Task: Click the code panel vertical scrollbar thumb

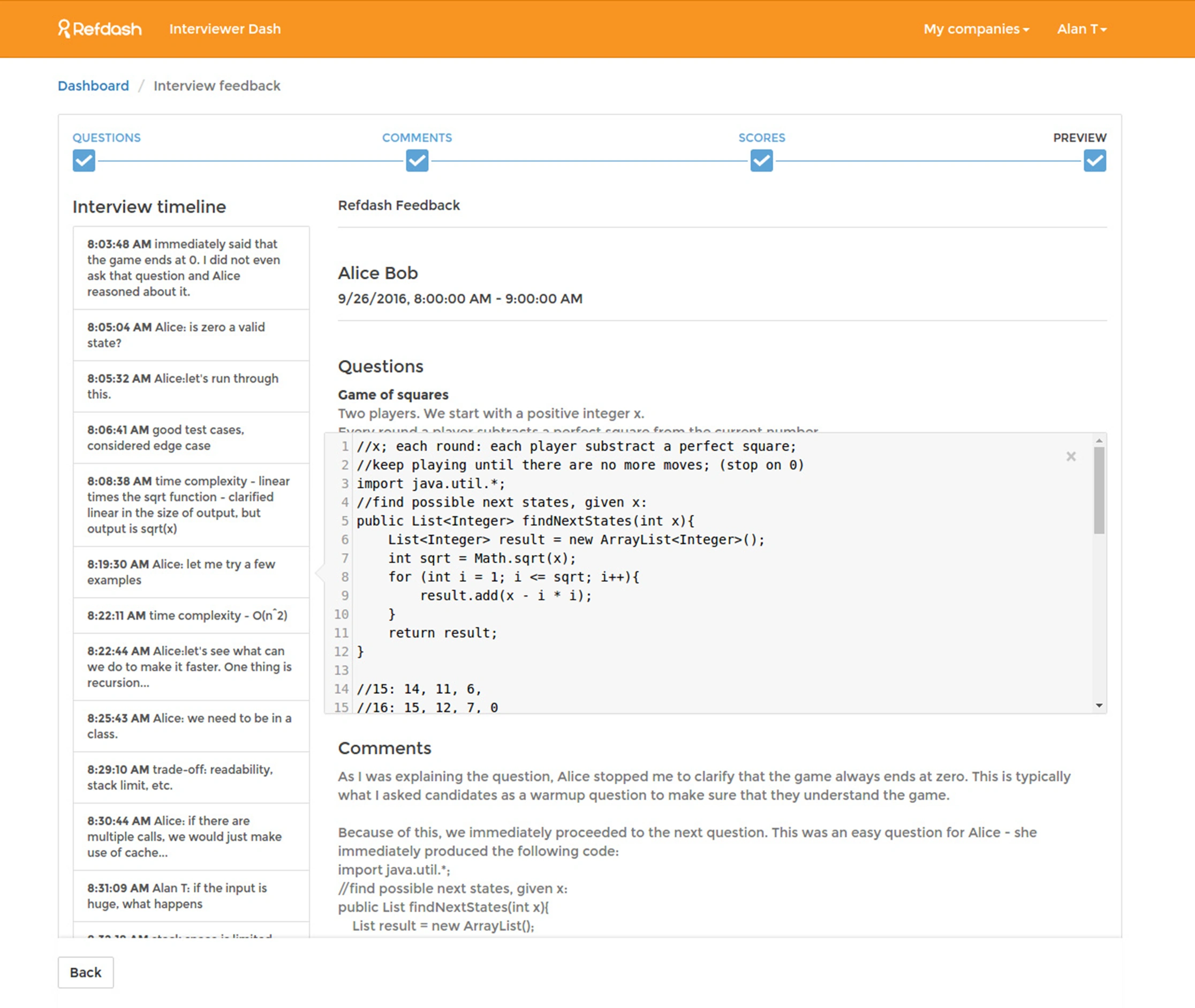Action: tap(1099, 490)
